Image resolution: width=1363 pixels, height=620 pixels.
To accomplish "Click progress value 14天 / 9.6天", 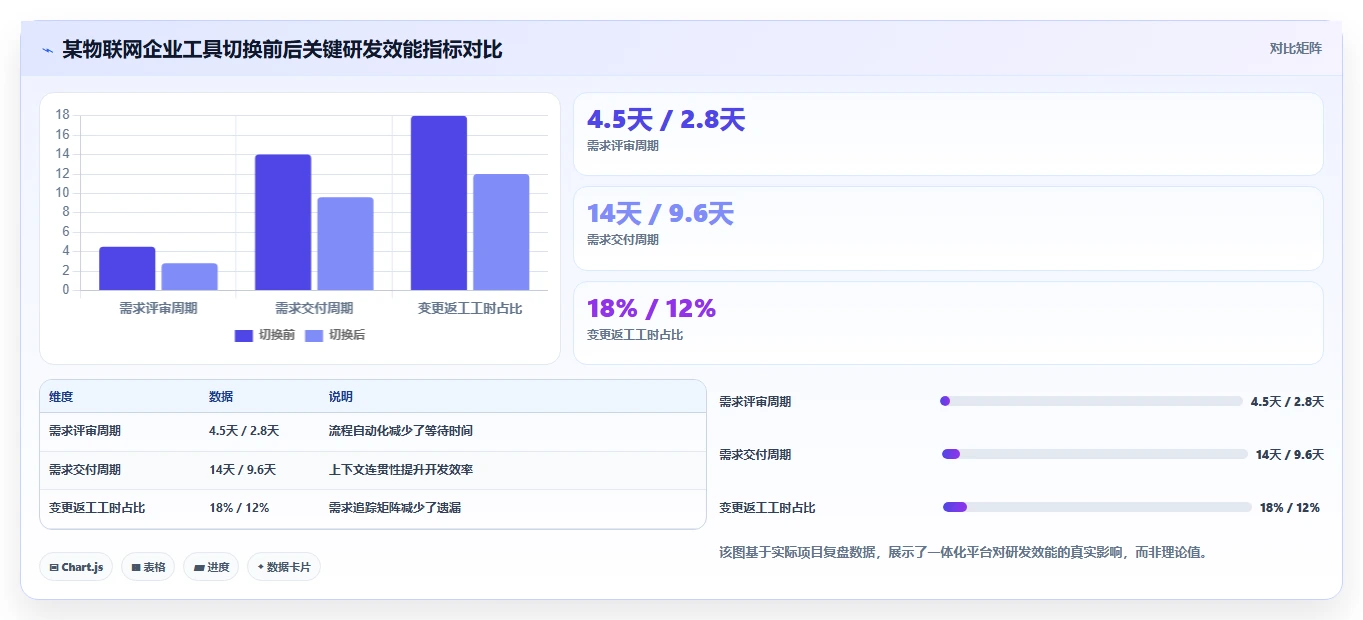I will [1290, 455].
